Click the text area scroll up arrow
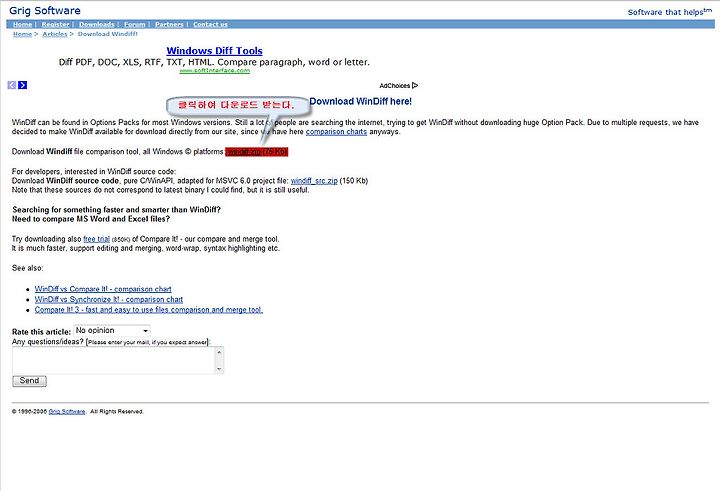The image size is (720, 491). 219,352
